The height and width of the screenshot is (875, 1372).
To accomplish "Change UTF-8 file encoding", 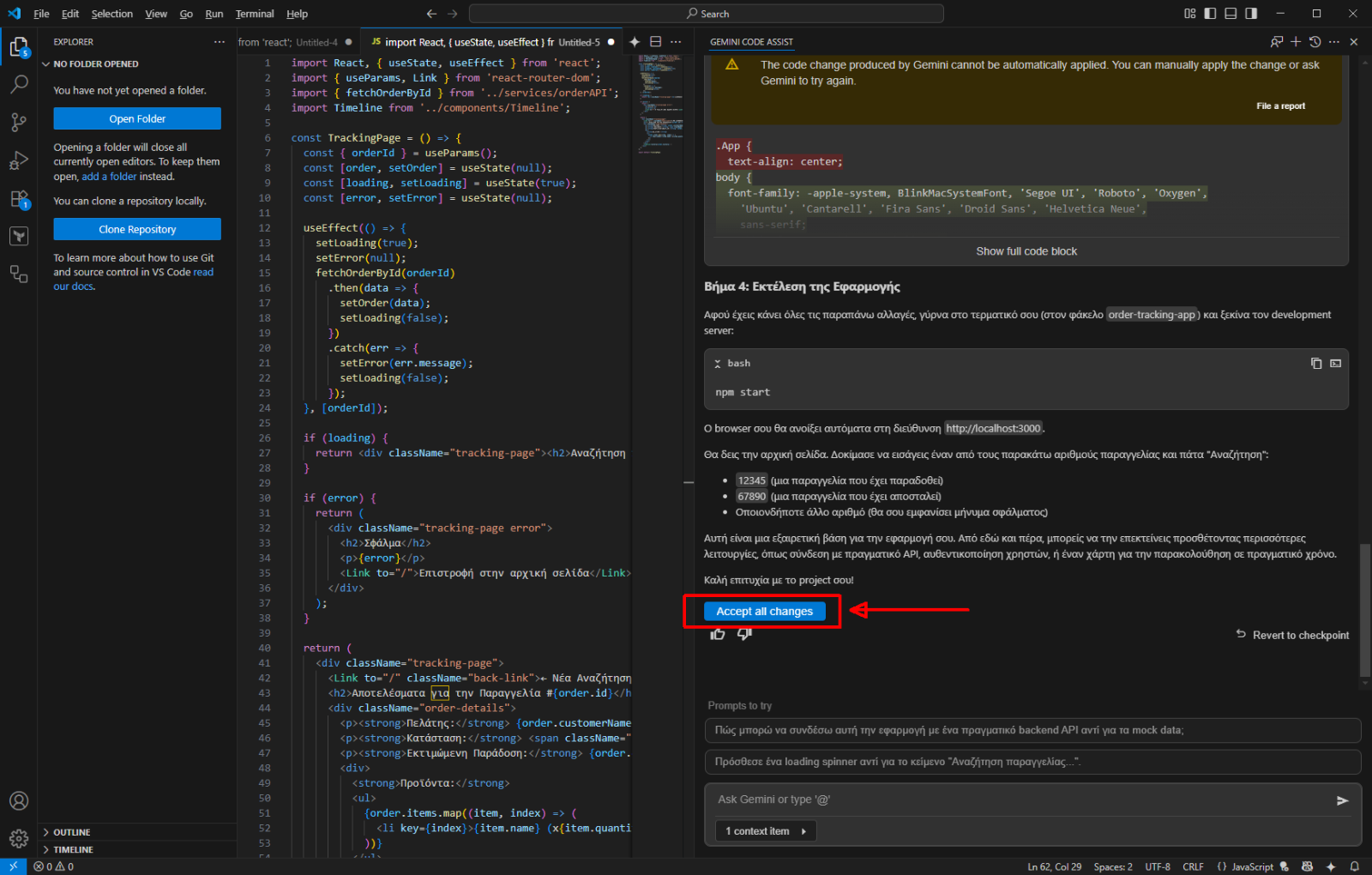I will [1158, 866].
